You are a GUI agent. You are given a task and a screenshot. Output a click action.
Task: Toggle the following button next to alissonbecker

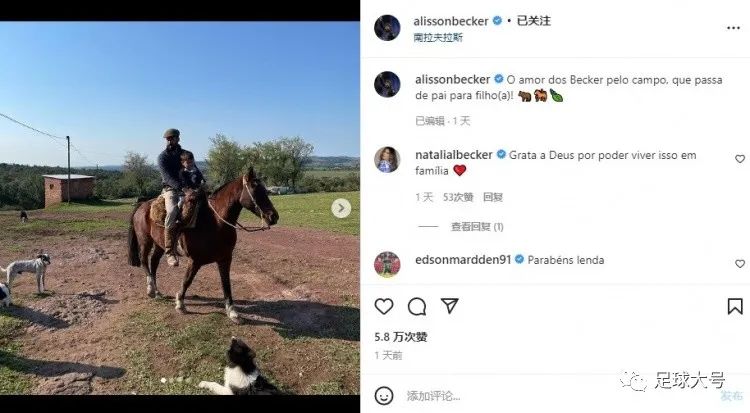pyautogui.click(x=533, y=21)
